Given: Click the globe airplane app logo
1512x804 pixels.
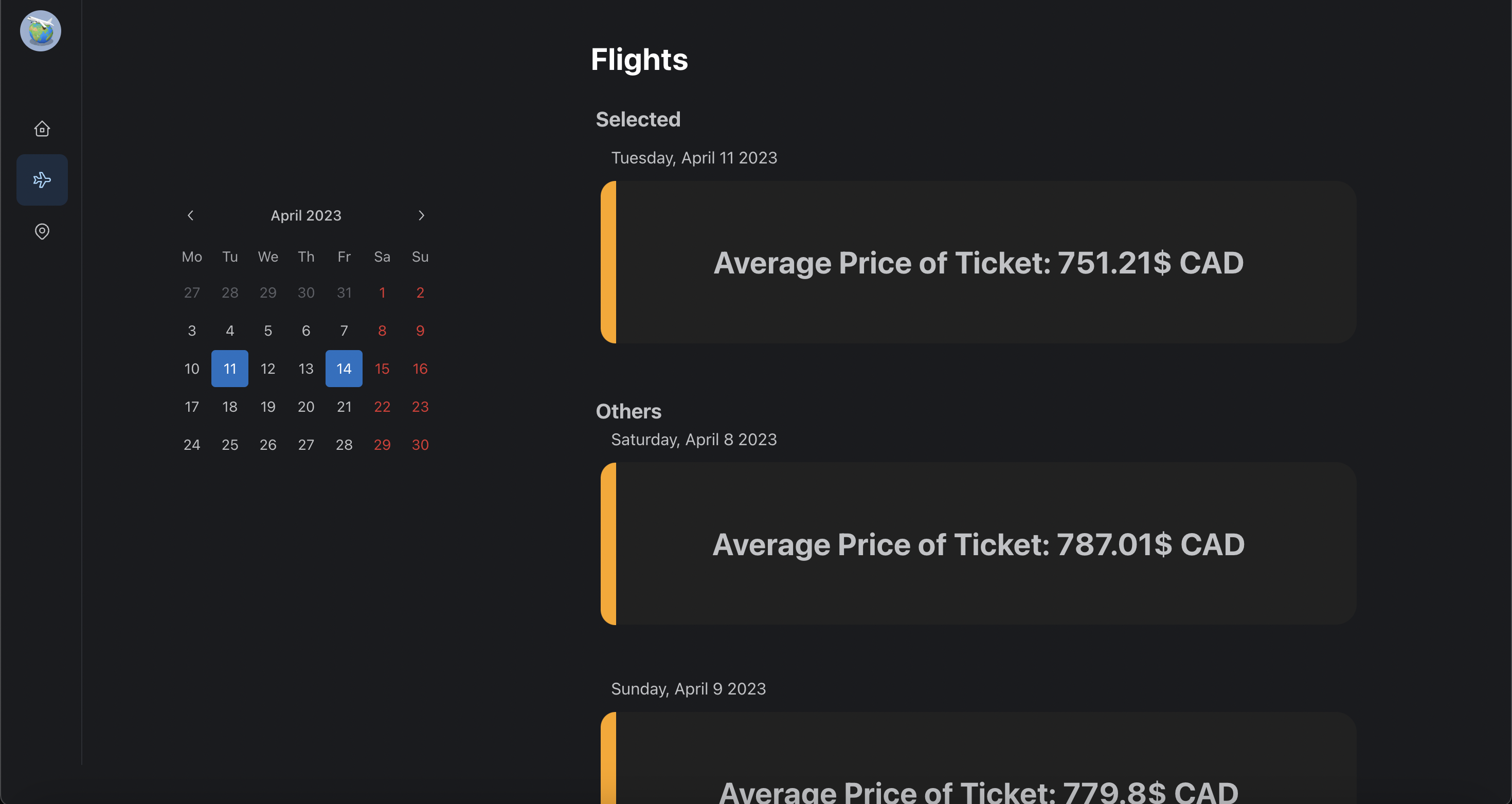Looking at the screenshot, I should [41, 31].
